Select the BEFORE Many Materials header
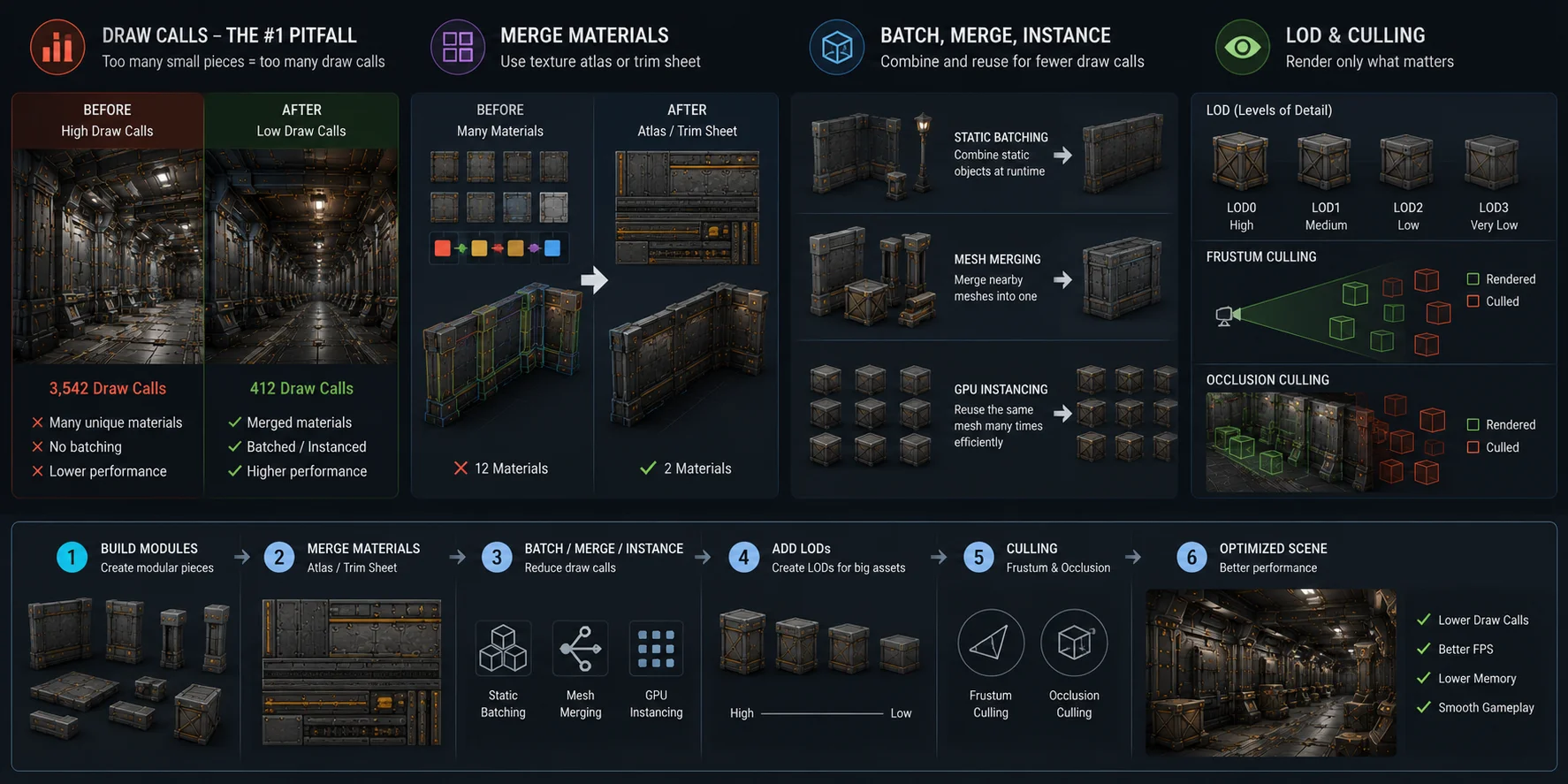This screenshot has width=1568, height=784. coord(500,120)
